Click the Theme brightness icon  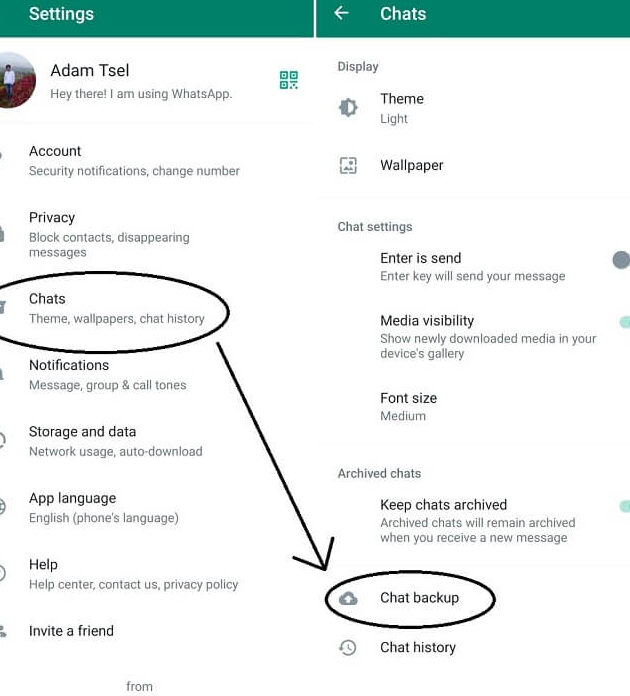tap(348, 107)
